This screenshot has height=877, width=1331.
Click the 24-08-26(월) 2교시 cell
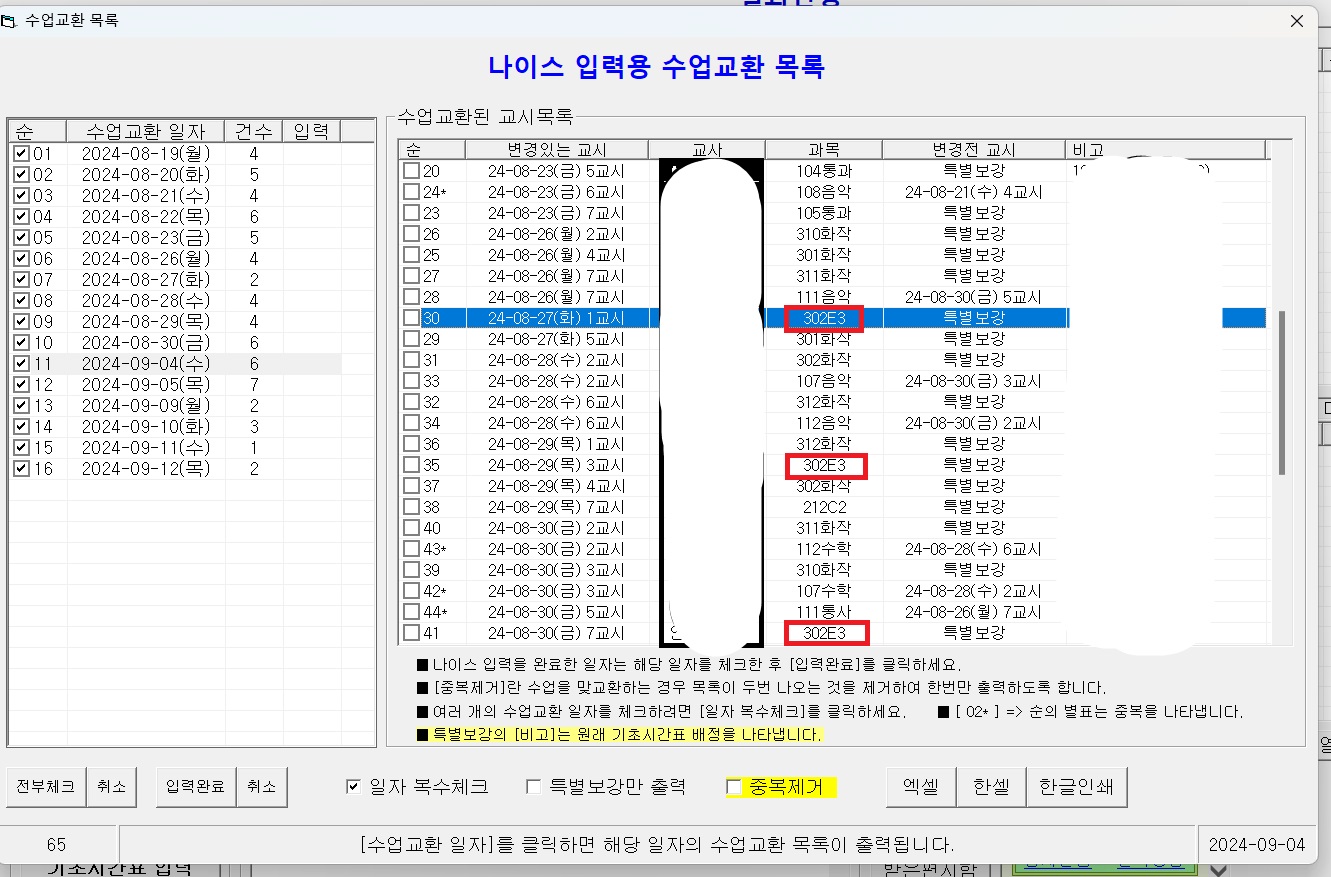556,234
